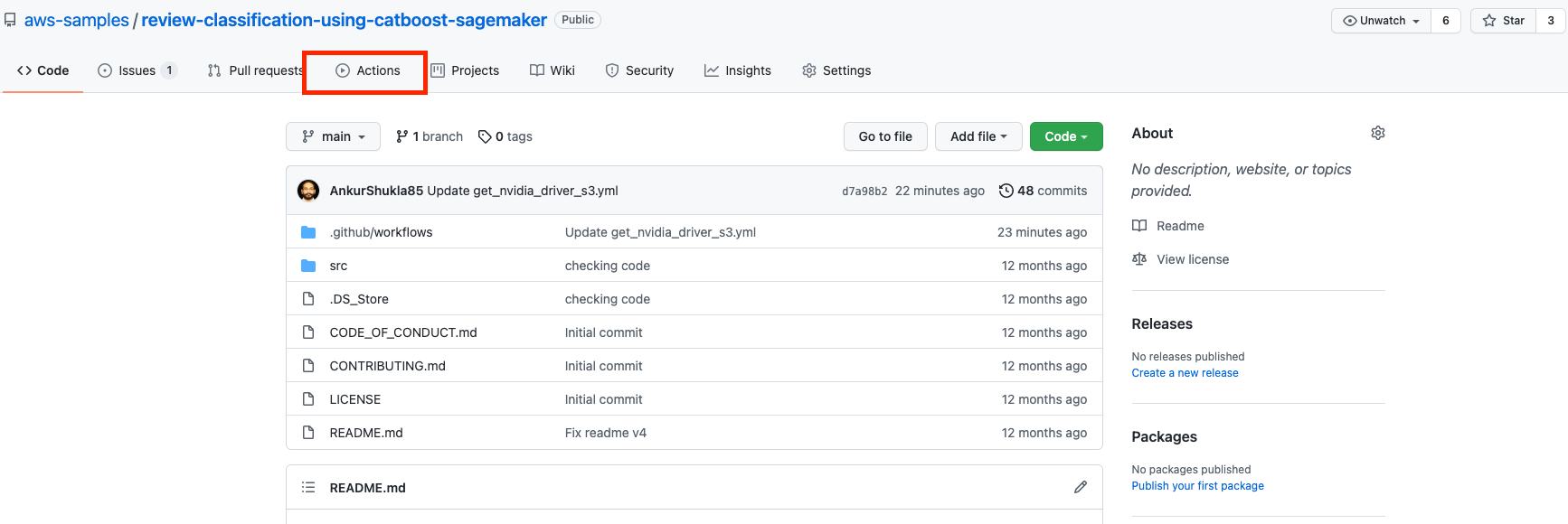Open the Wiki tab
The height and width of the screenshot is (524, 1568).
[553, 70]
